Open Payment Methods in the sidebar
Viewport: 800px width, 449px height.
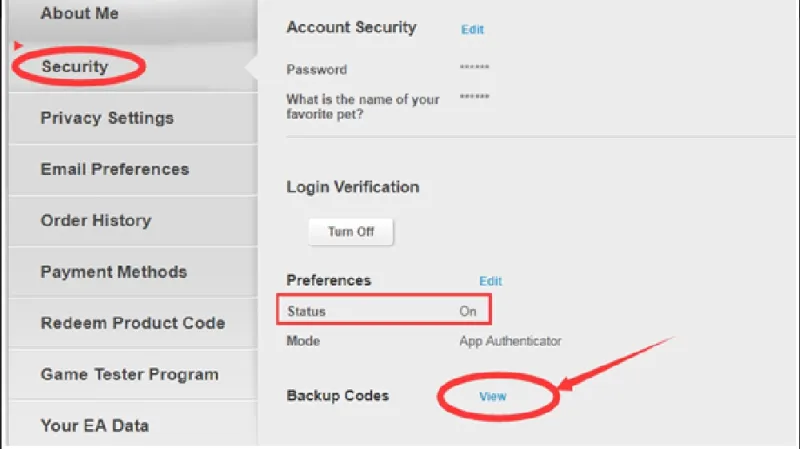point(113,272)
